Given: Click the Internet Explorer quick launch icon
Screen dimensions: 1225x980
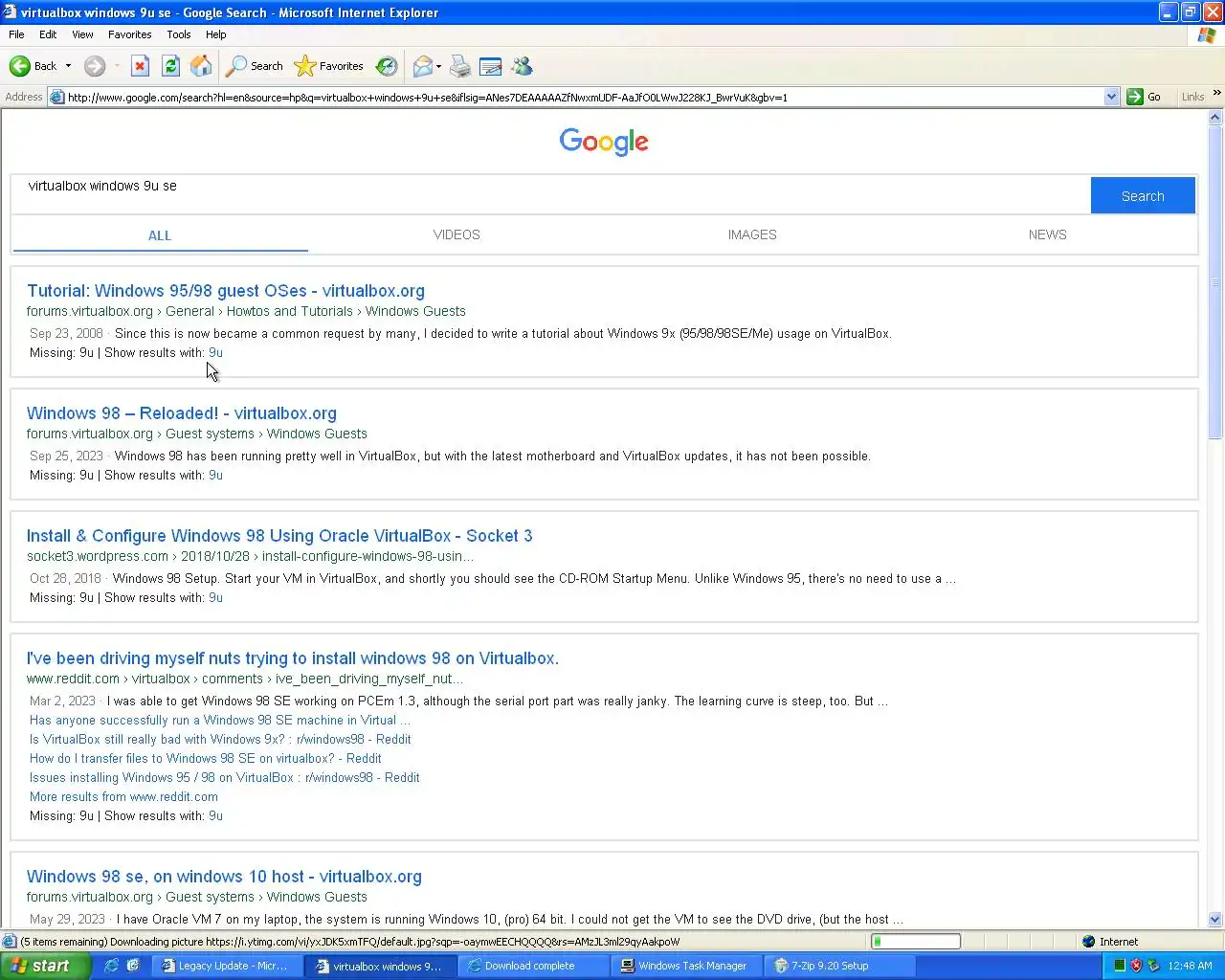Looking at the screenshot, I should click(111, 966).
